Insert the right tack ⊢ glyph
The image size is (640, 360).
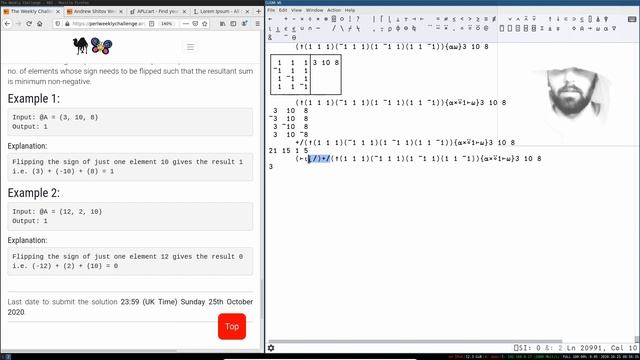pos(422,19)
